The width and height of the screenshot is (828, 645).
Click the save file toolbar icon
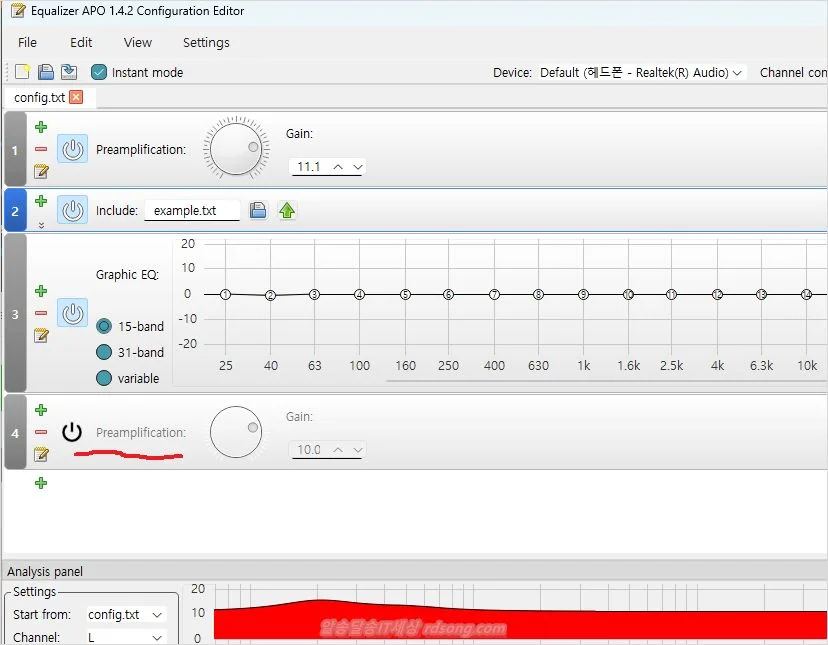[x=68, y=72]
